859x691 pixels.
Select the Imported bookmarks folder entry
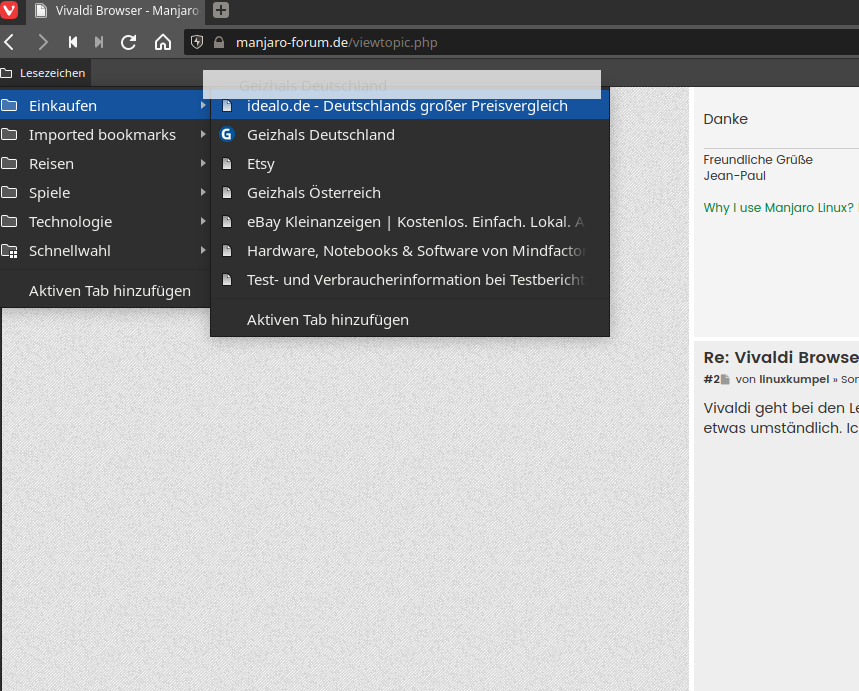coord(105,135)
